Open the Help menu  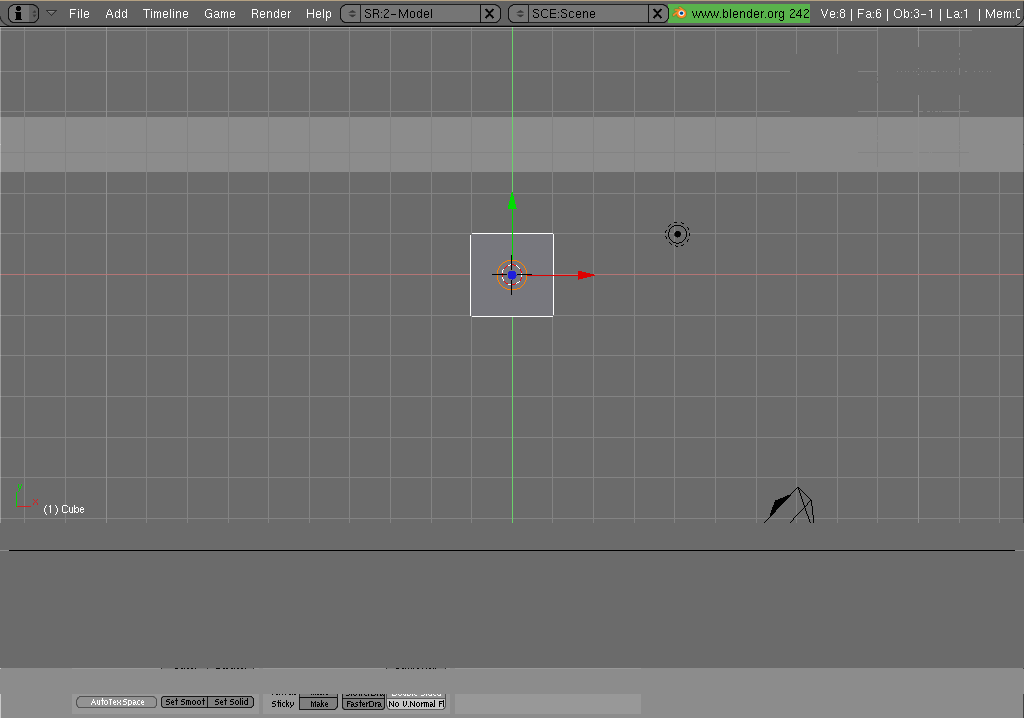click(319, 13)
